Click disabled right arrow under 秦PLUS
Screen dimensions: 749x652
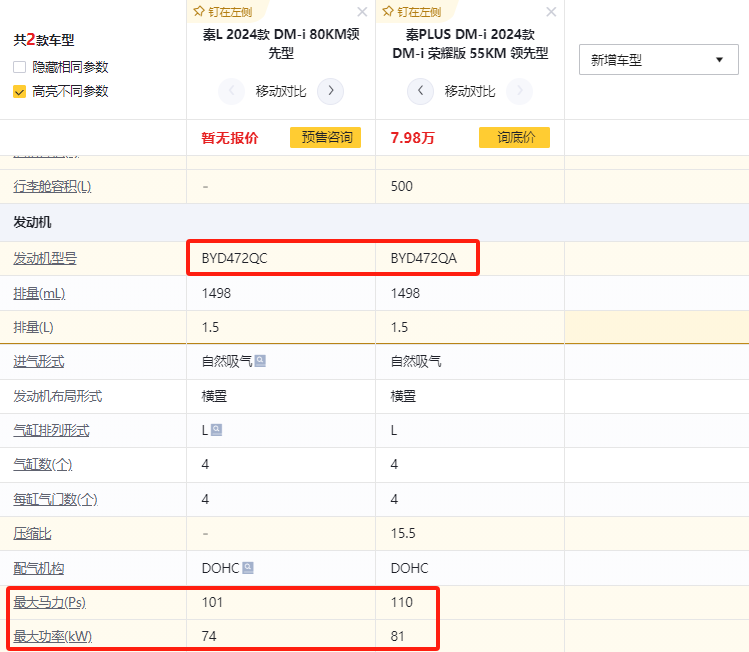(x=520, y=91)
